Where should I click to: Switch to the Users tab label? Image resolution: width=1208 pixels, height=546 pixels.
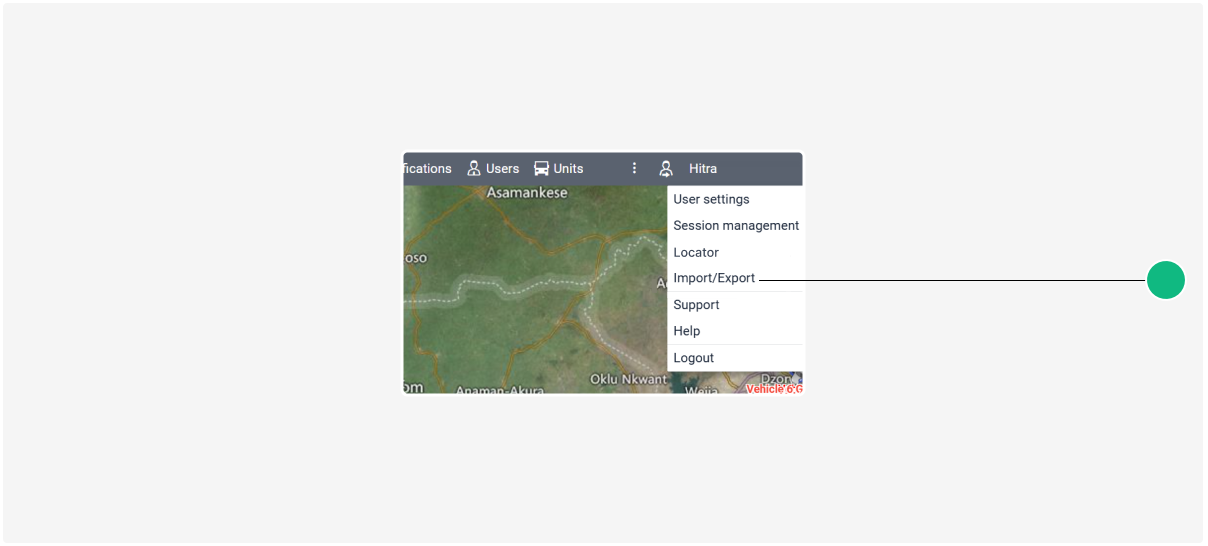click(502, 168)
